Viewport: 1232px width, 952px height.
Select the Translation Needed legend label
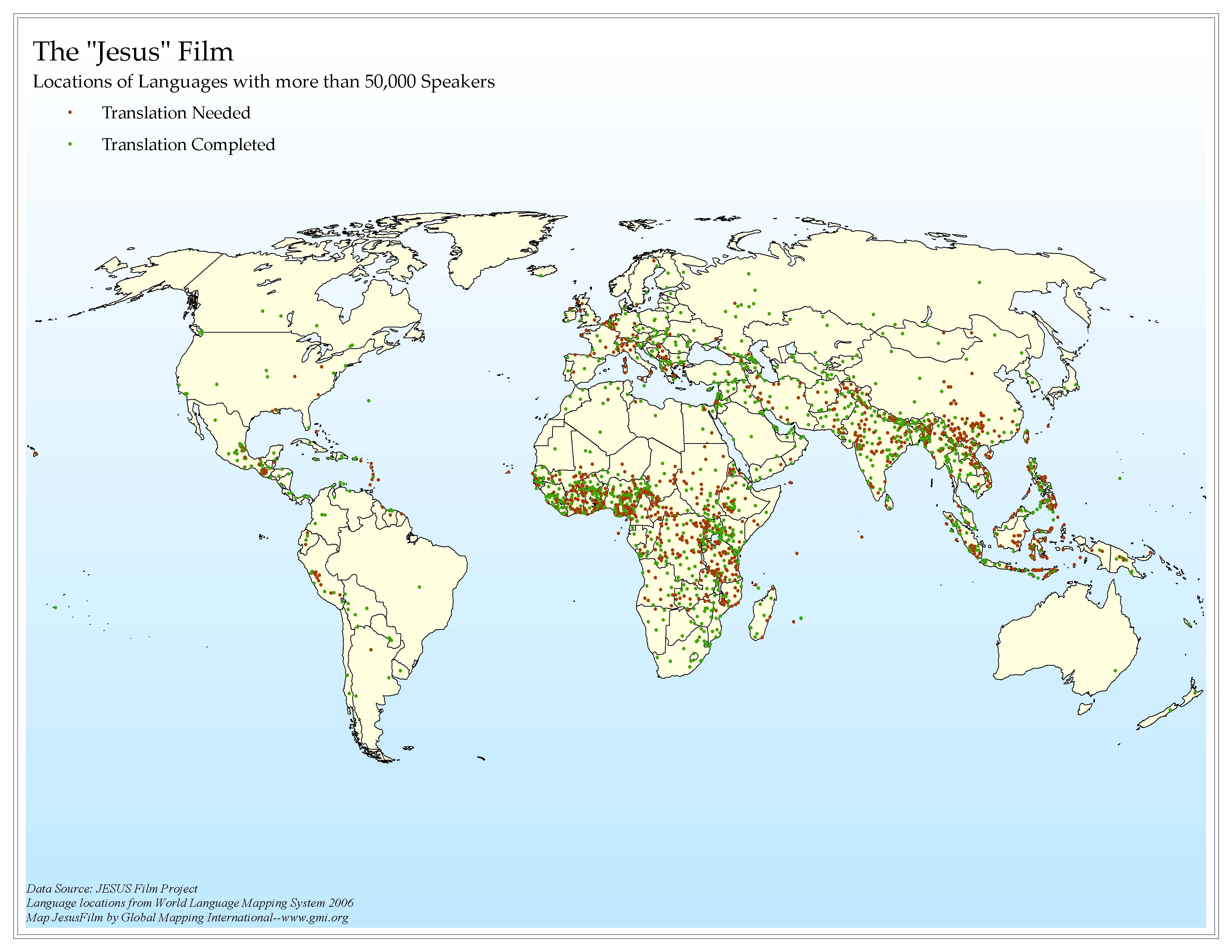(x=176, y=113)
